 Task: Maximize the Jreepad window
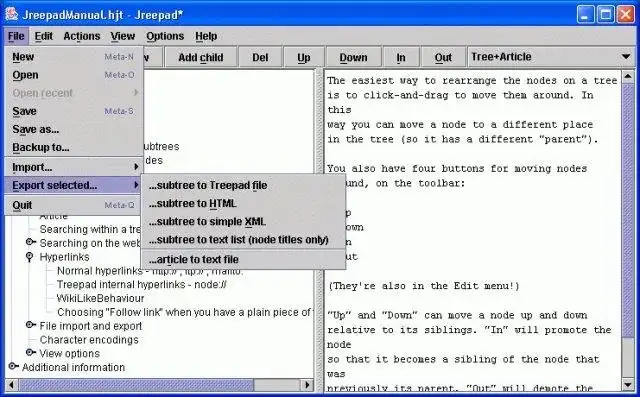605,15
